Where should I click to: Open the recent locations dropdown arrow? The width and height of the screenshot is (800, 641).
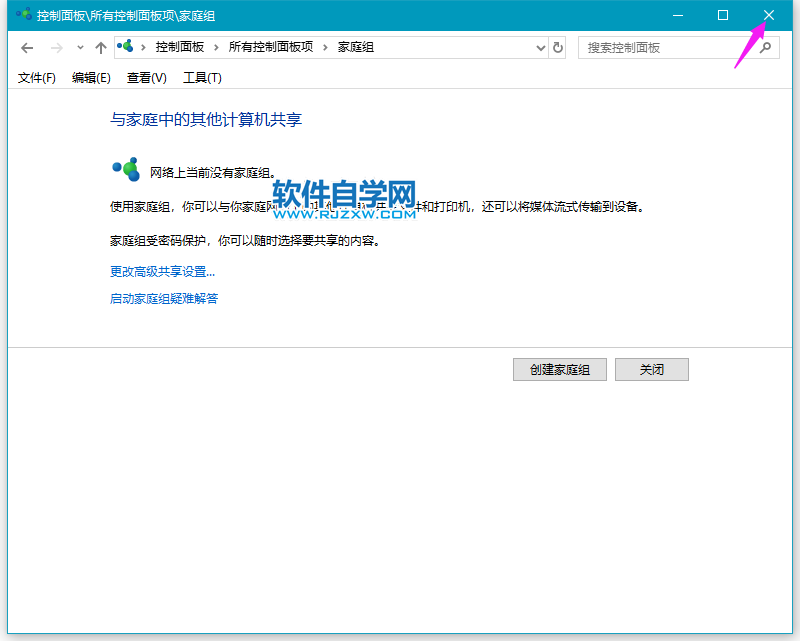[80, 48]
